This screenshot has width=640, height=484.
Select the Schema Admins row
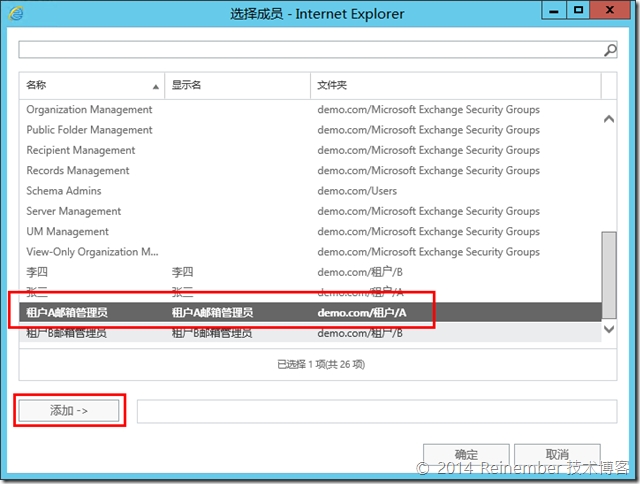coord(310,191)
